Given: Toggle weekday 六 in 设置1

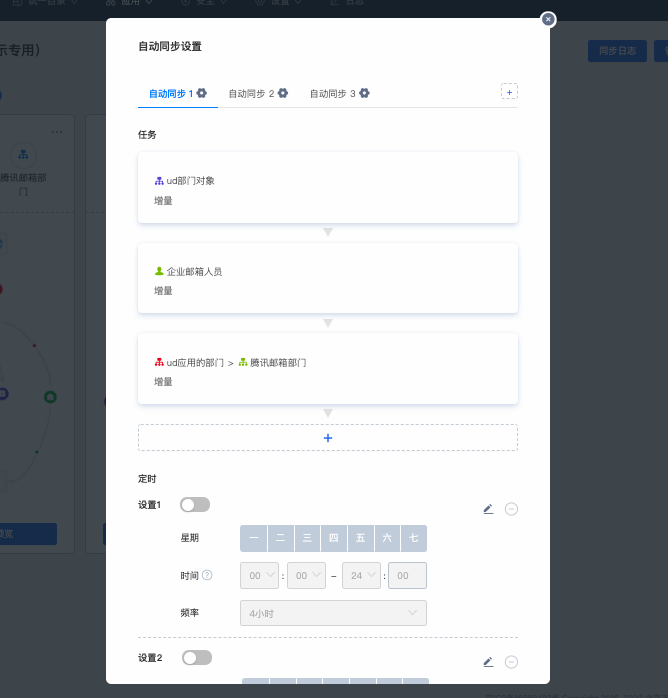Looking at the screenshot, I should tap(387, 538).
